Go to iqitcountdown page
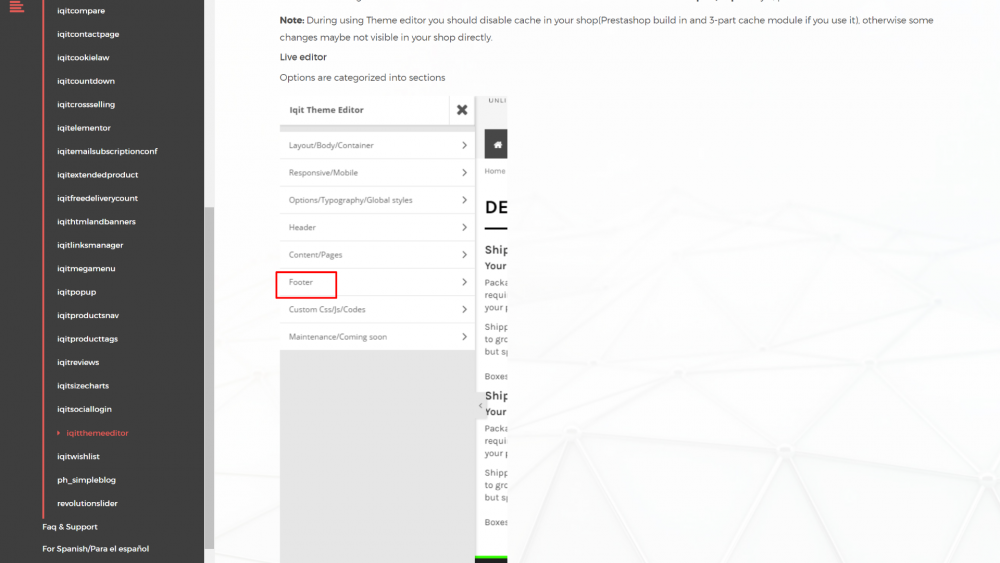 [x=86, y=81]
